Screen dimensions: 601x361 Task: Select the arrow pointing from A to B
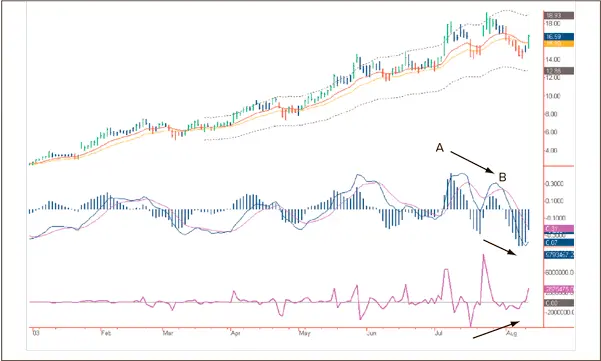coord(473,162)
